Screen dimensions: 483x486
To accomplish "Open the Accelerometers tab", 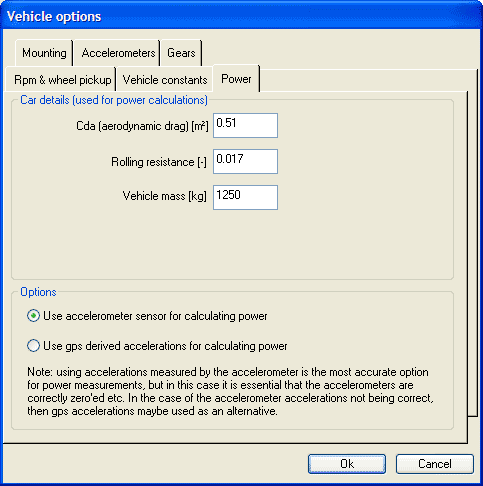I will pyautogui.click(x=117, y=53).
